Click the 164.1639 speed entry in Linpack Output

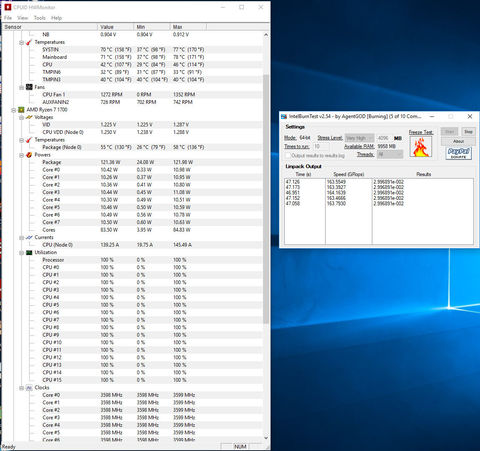pyautogui.click(x=336, y=193)
